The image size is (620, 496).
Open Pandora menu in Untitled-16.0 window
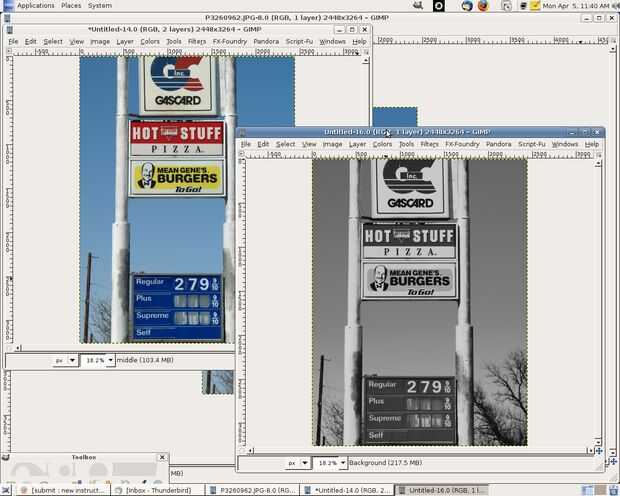(499, 144)
